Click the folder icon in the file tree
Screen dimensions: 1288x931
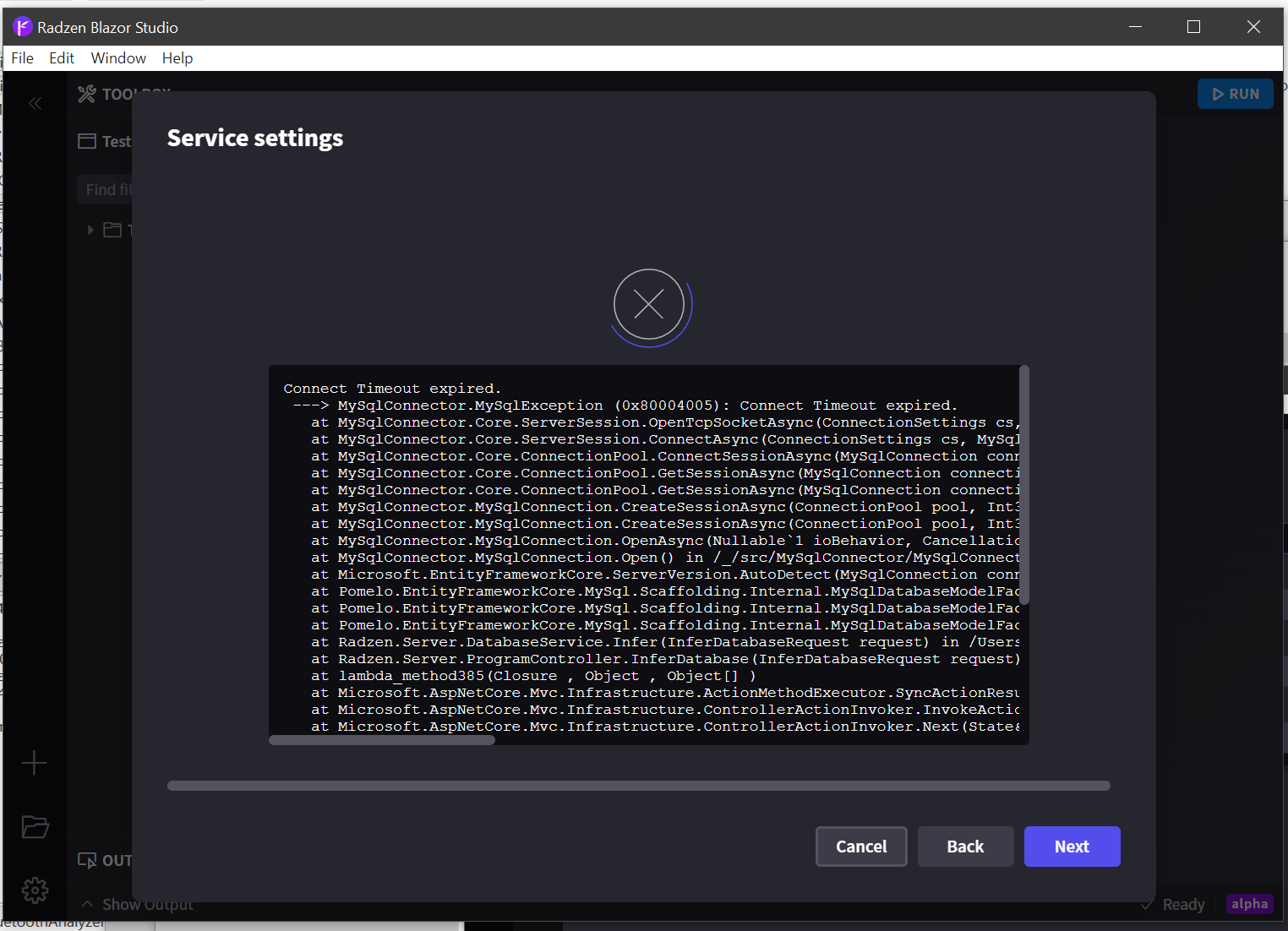[x=112, y=229]
